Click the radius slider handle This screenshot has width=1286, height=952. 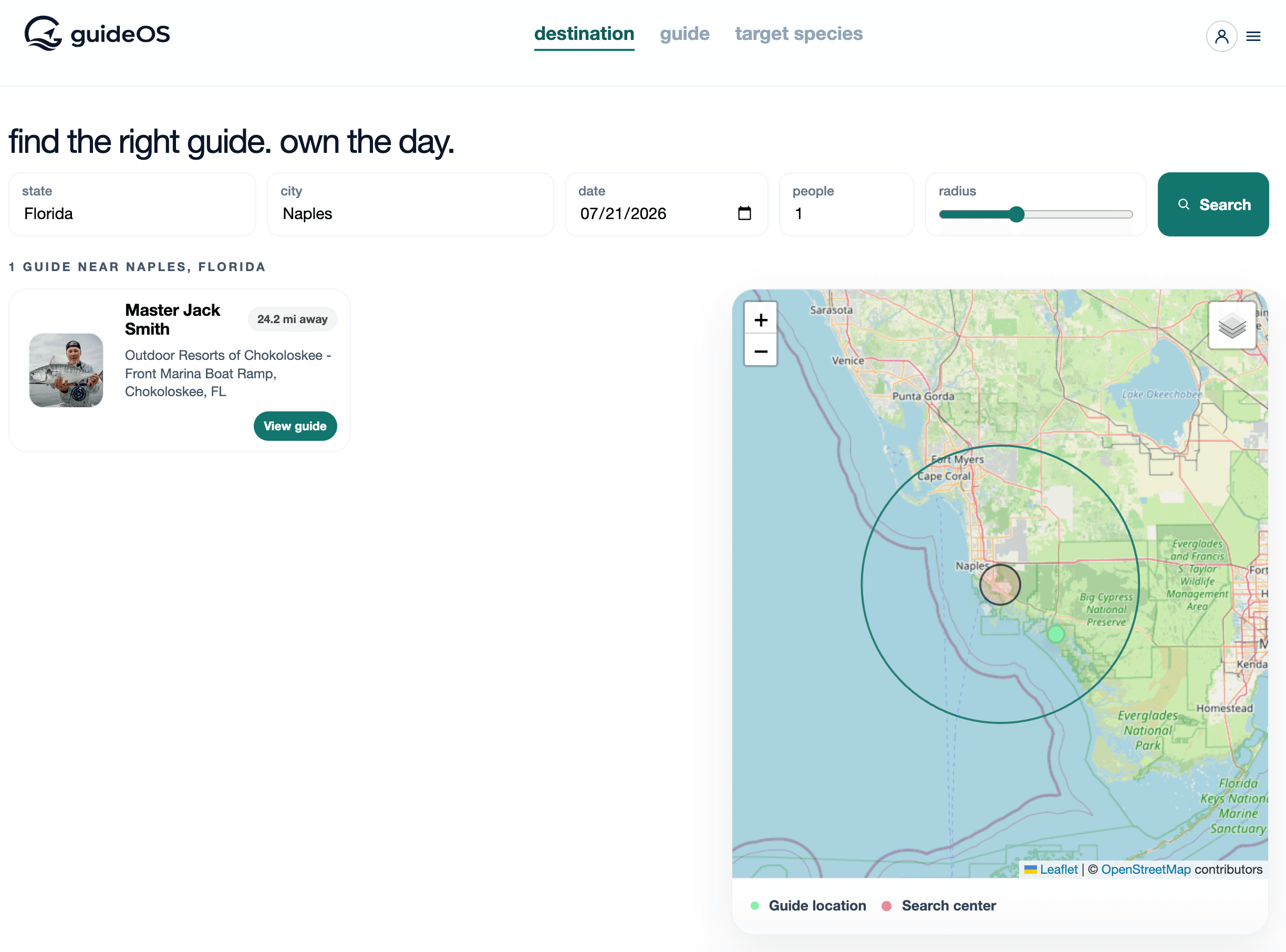(x=1017, y=214)
